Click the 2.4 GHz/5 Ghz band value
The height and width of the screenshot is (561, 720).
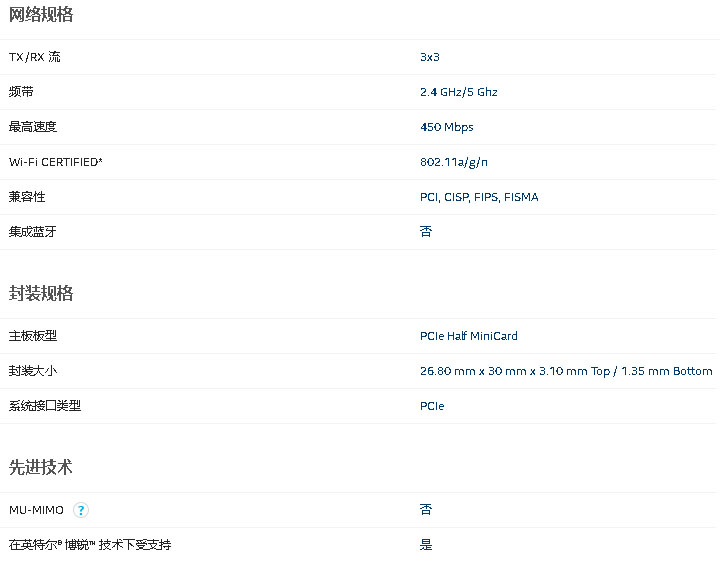[458, 92]
